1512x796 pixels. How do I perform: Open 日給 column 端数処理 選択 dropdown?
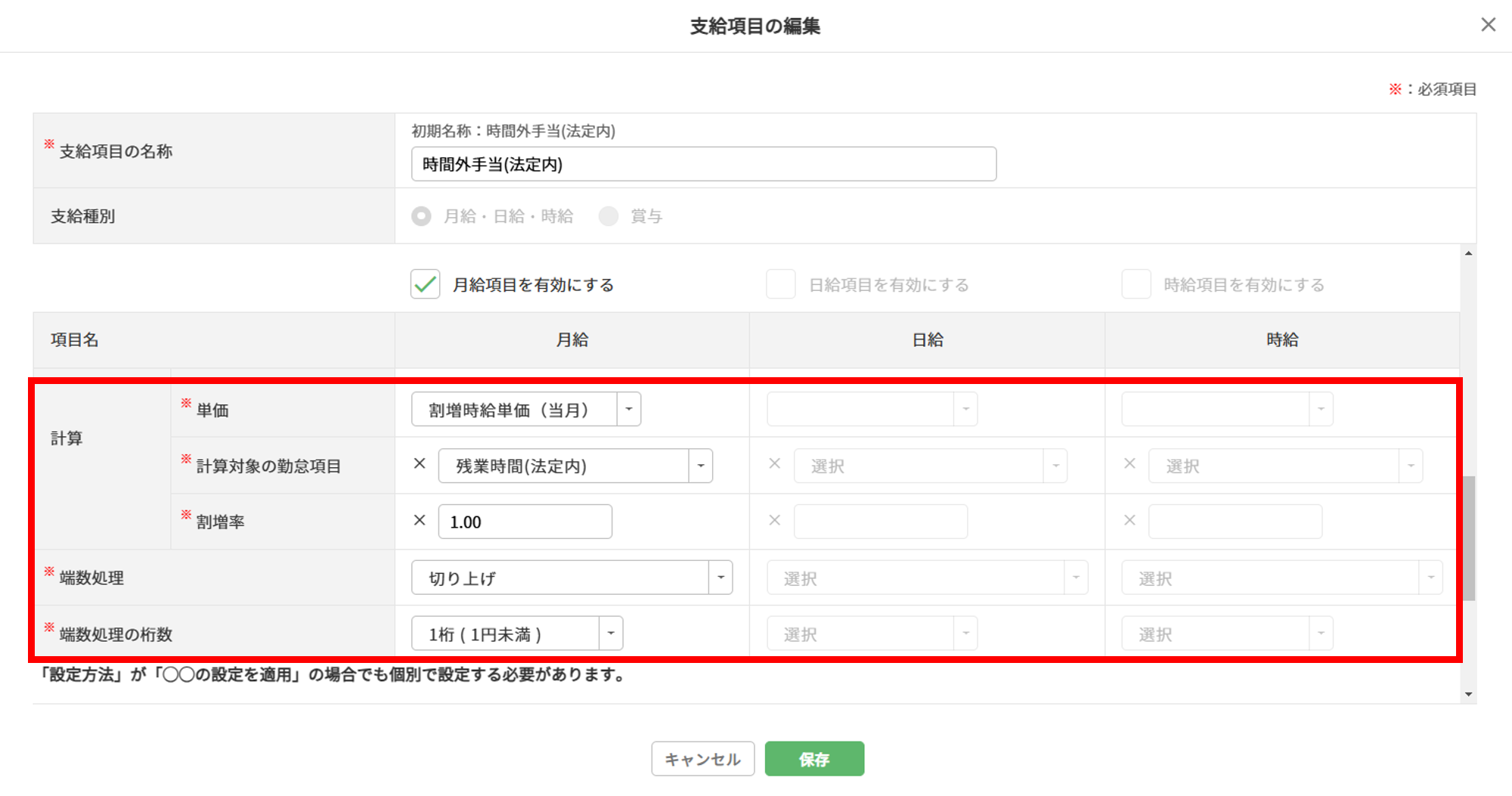tap(928, 578)
